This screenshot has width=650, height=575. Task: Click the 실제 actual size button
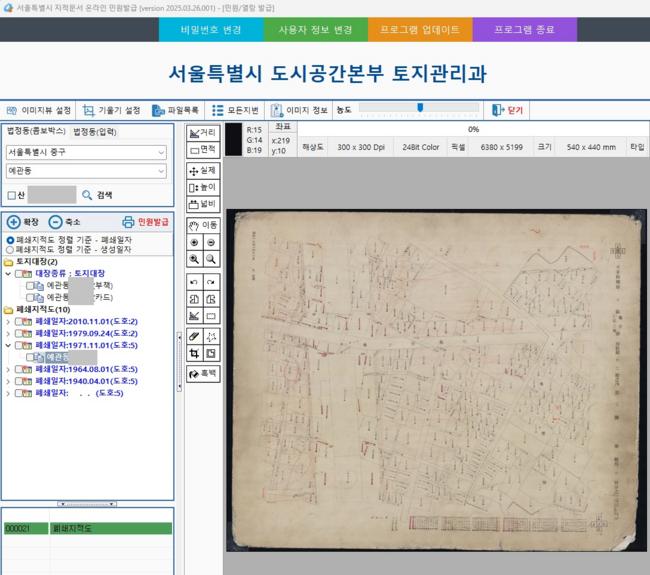coord(202,171)
